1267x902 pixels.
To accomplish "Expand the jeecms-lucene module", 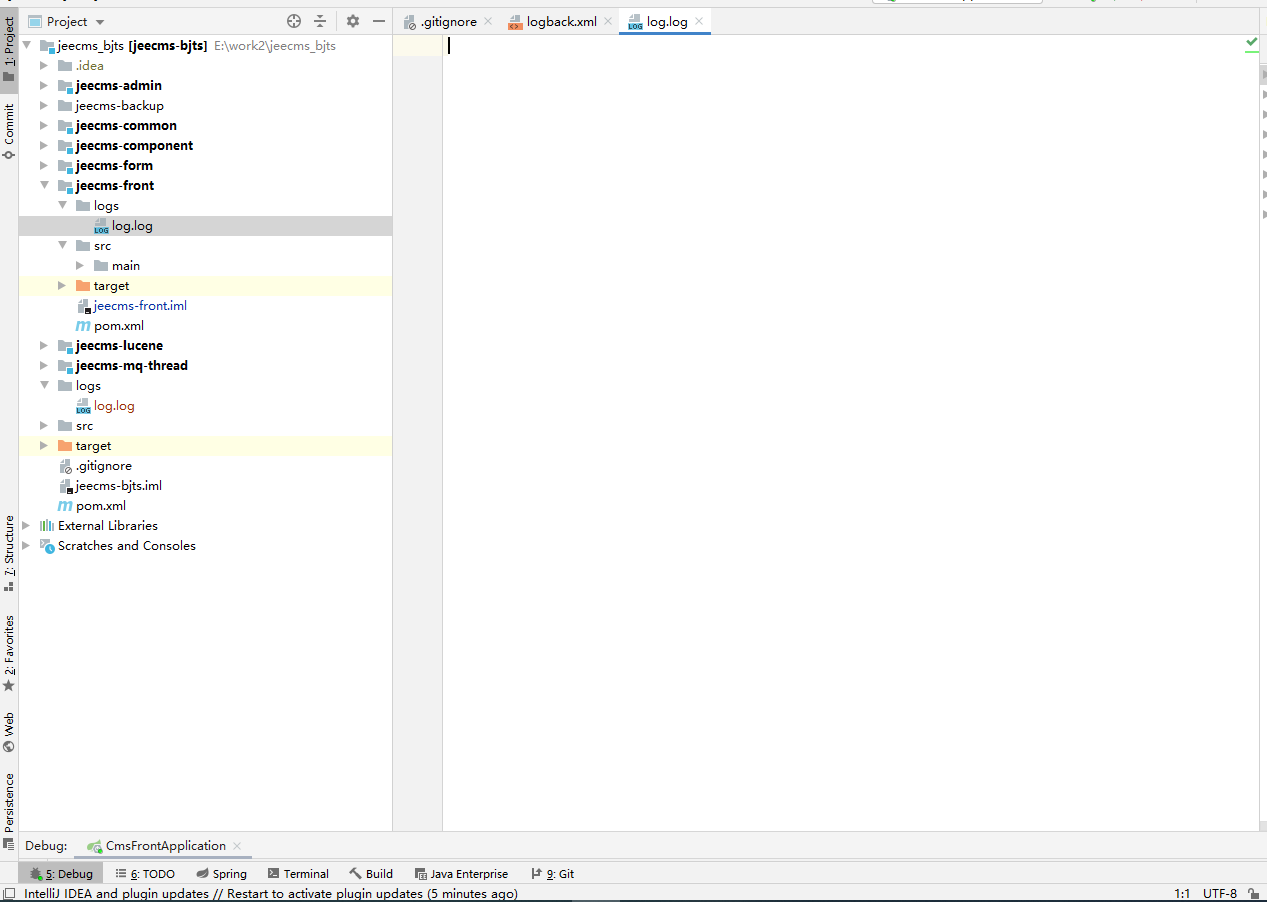I will [44, 346].
